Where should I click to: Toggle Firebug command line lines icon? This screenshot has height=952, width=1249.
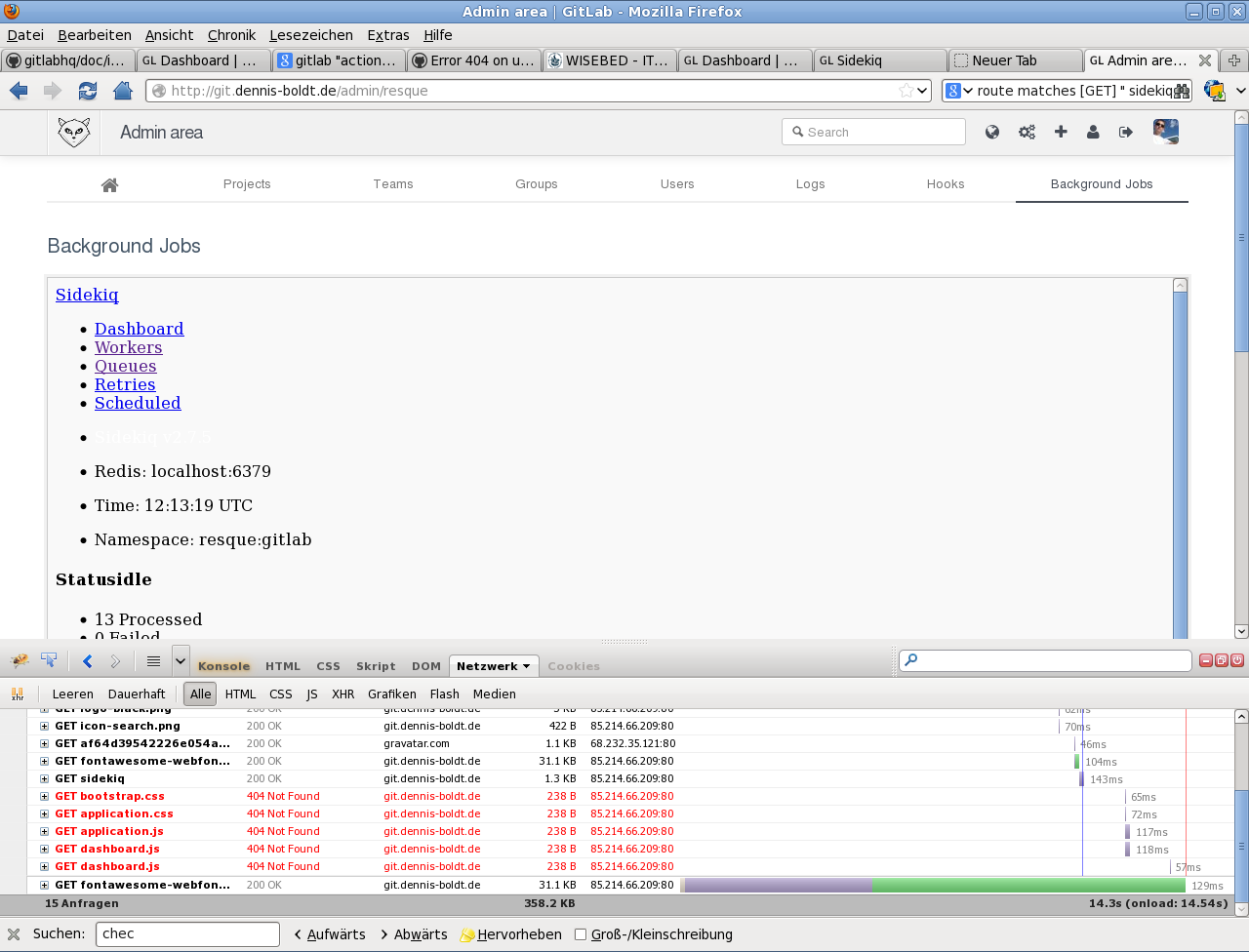153,661
